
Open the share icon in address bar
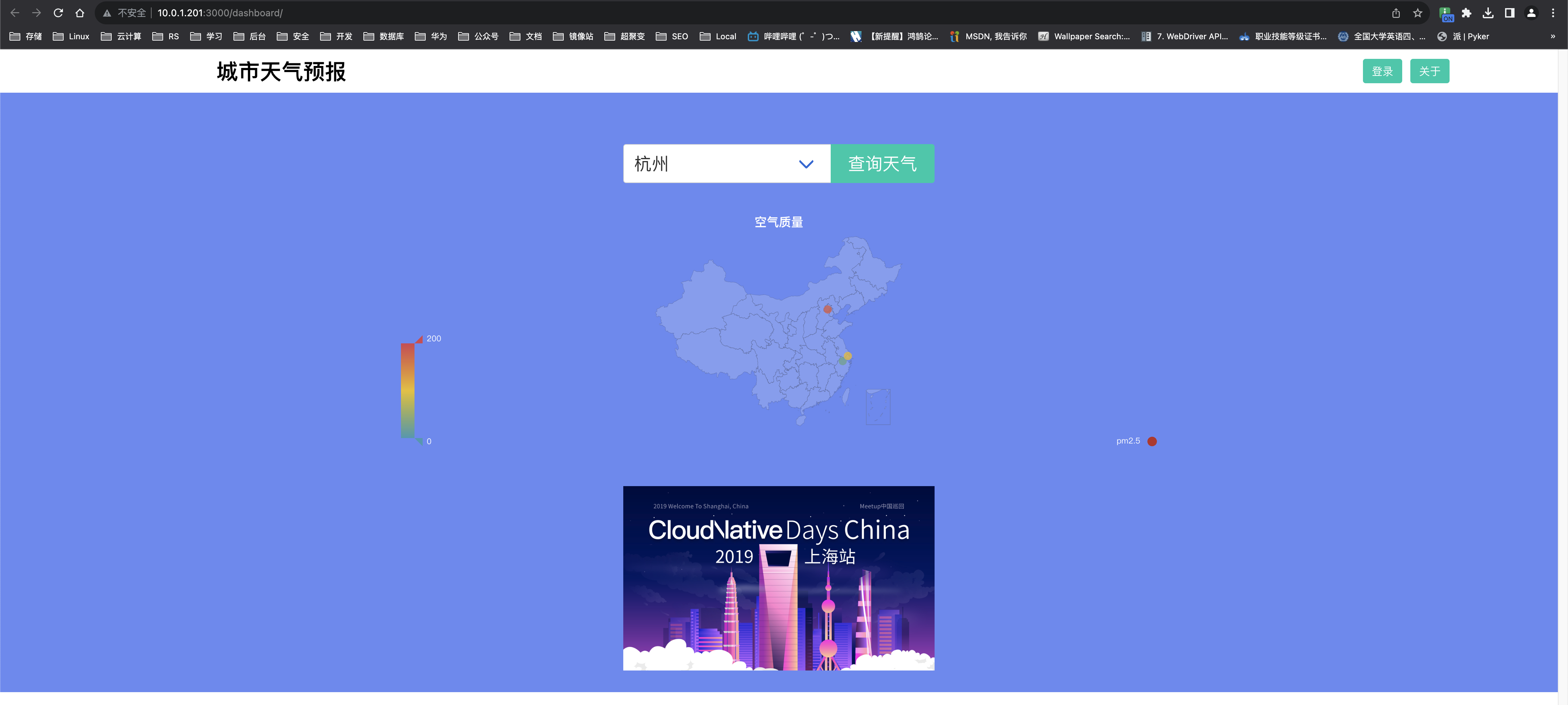(x=1396, y=13)
